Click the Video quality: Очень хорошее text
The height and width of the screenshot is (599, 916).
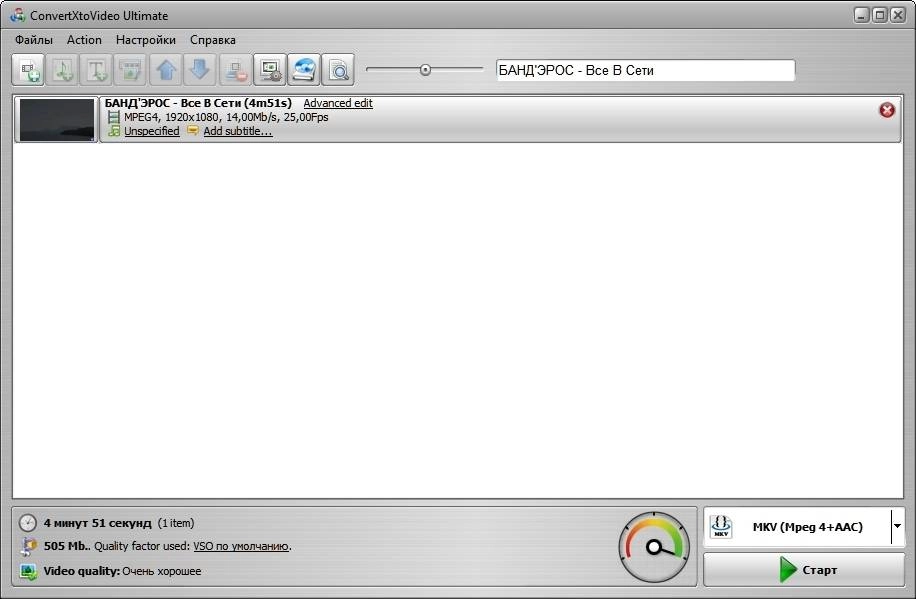[122, 571]
